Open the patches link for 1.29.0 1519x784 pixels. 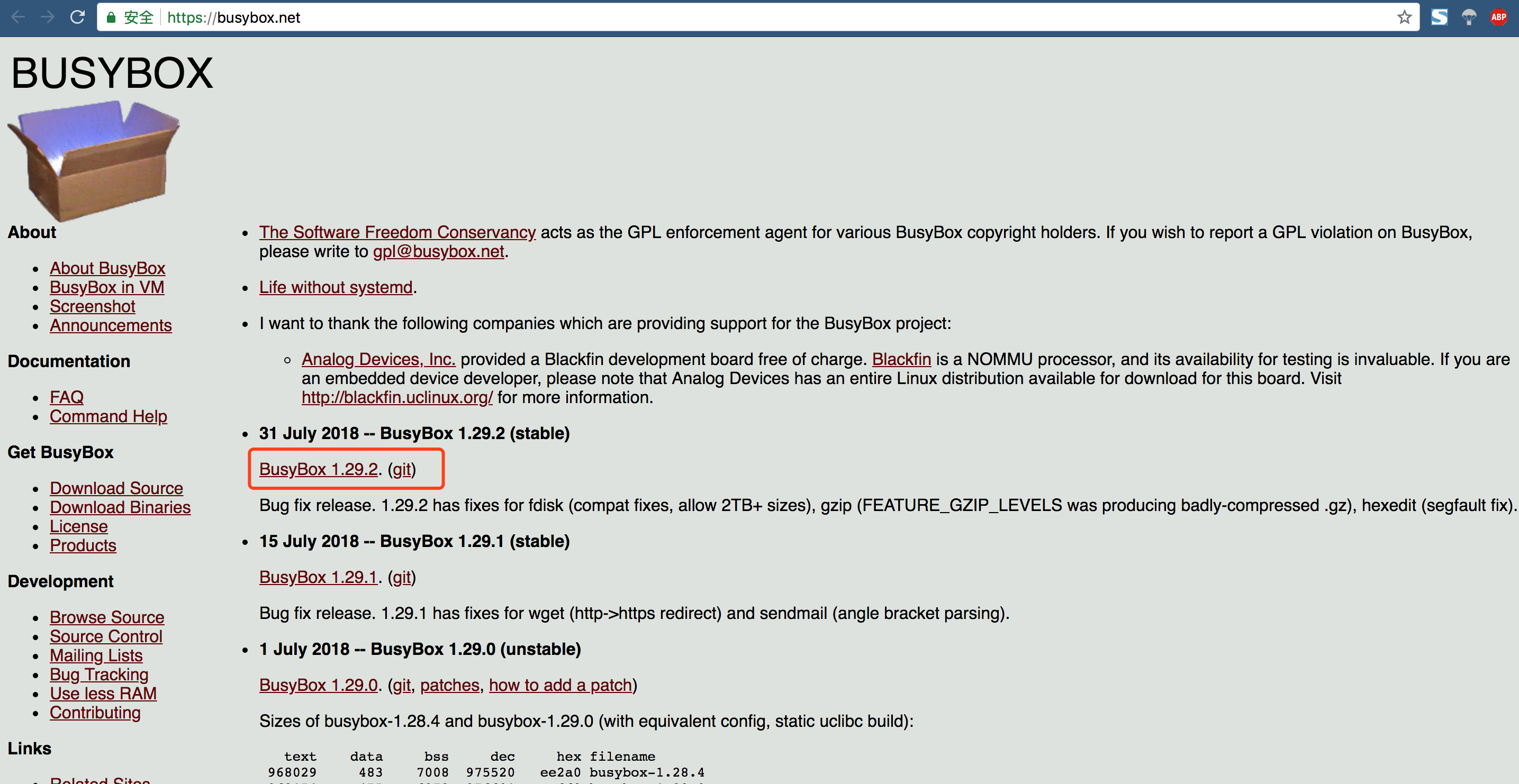pyautogui.click(x=450, y=685)
